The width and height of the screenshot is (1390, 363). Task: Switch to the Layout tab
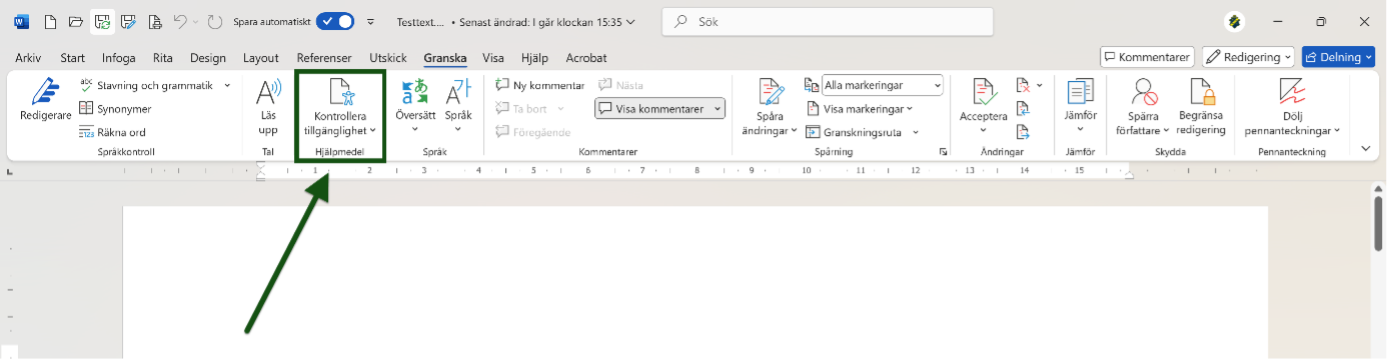(x=261, y=58)
